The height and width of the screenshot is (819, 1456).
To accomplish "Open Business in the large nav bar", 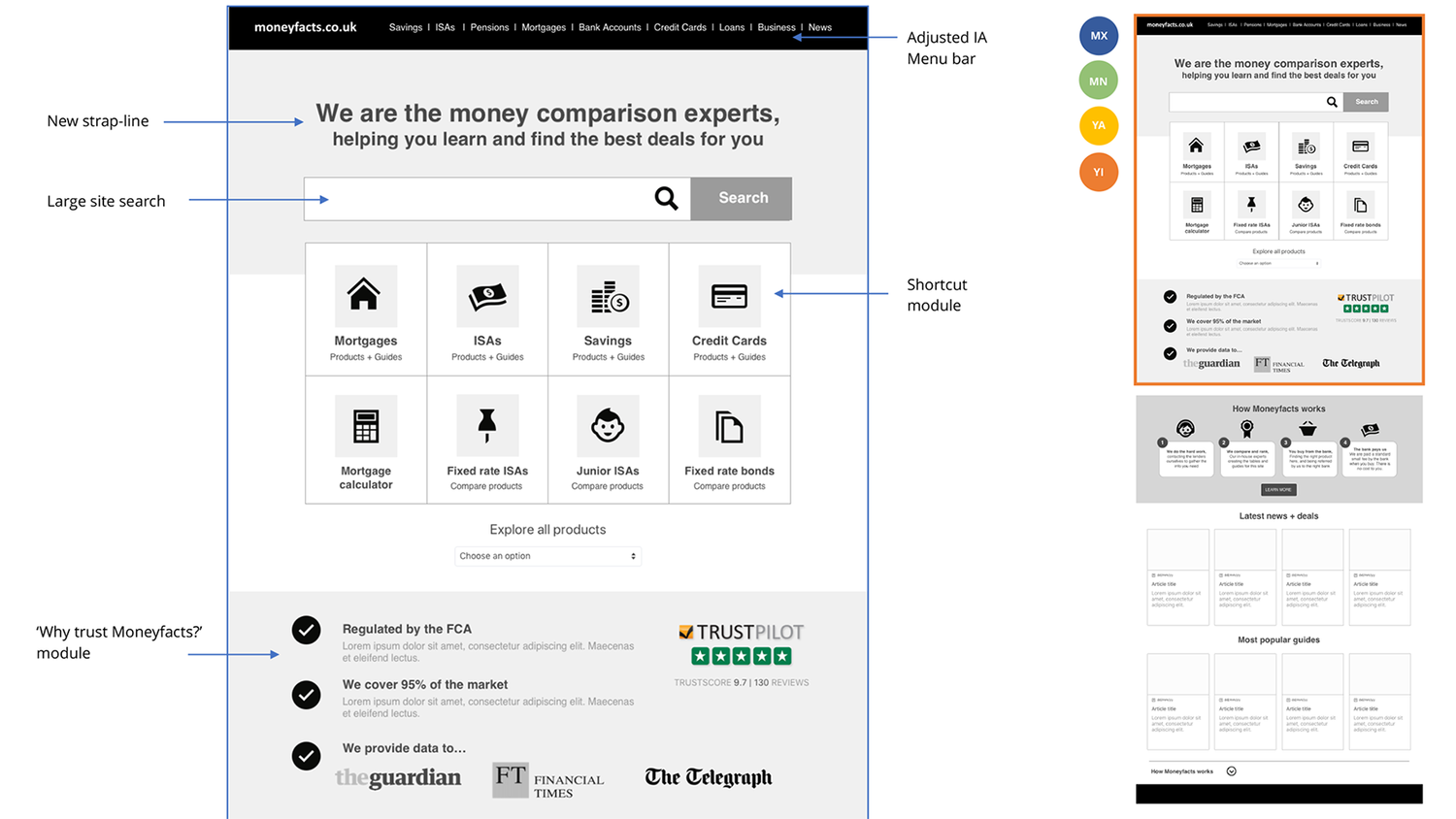I will coord(777,27).
